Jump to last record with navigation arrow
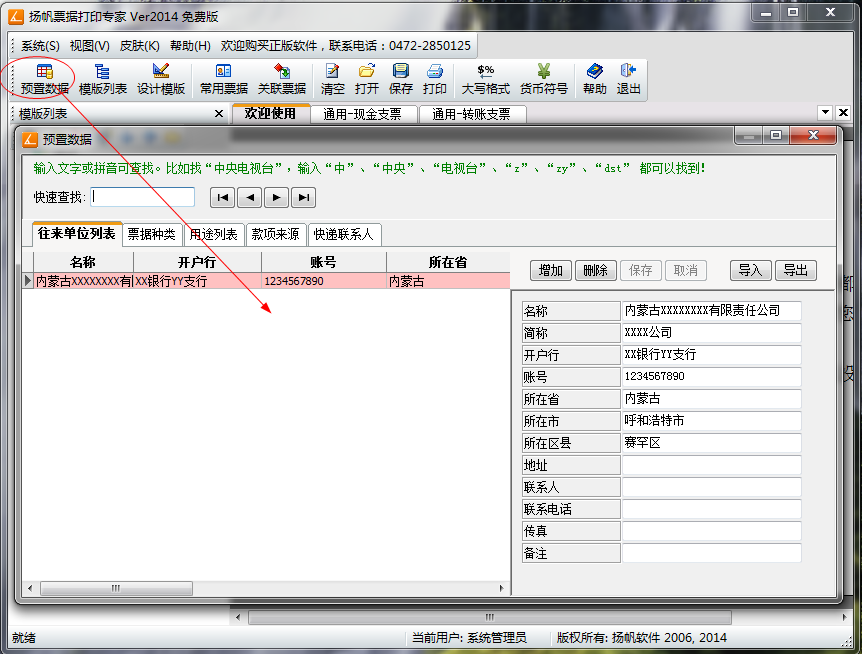Image resolution: width=862 pixels, height=654 pixels. [304, 197]
